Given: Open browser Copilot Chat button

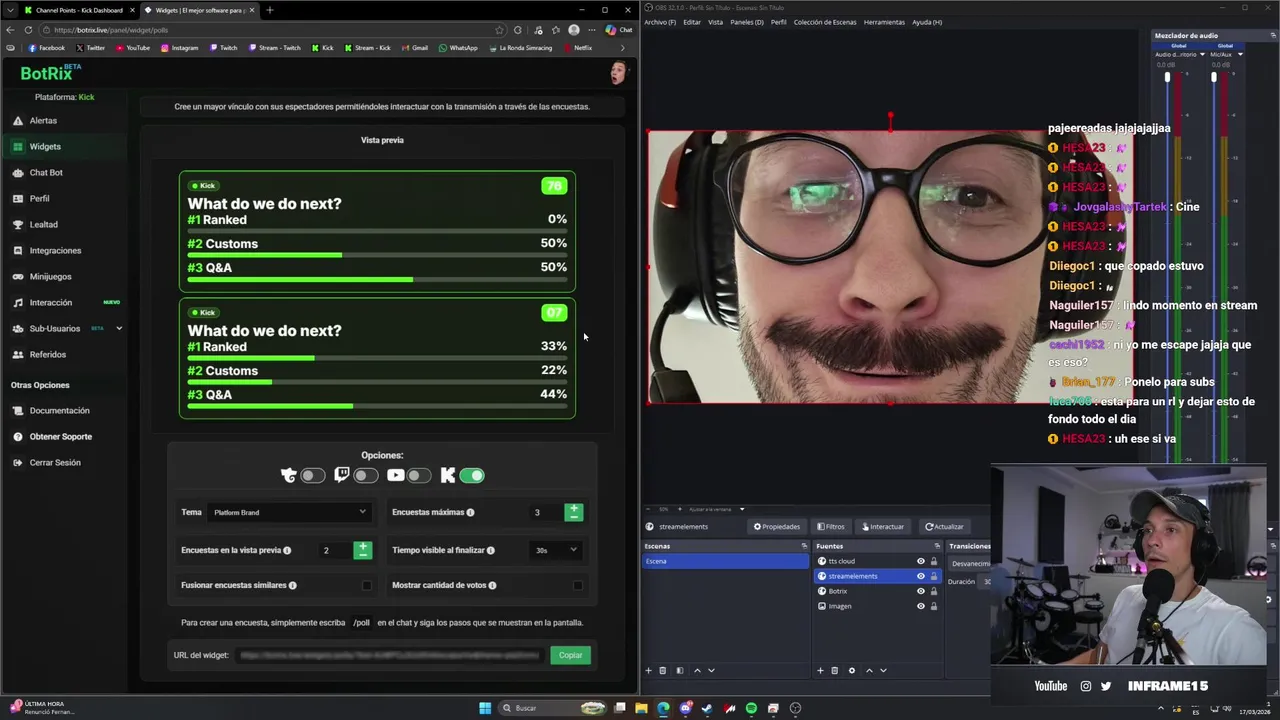Looking at the screenshot, I should click(618, 30).
